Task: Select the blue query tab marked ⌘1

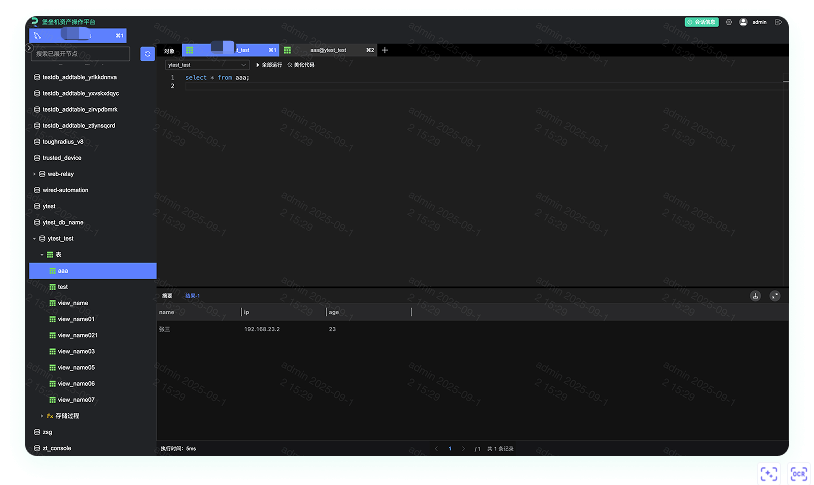Action: (x=230, y=50)
